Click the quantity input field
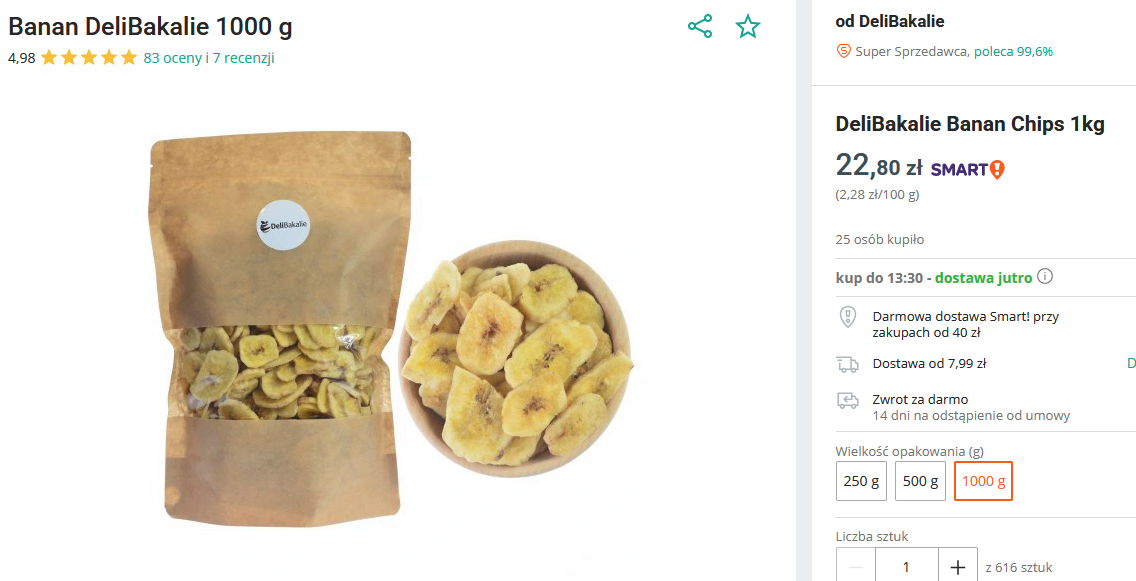The height and width of the screenshot is (581, 1136). [x=906, y=567]
